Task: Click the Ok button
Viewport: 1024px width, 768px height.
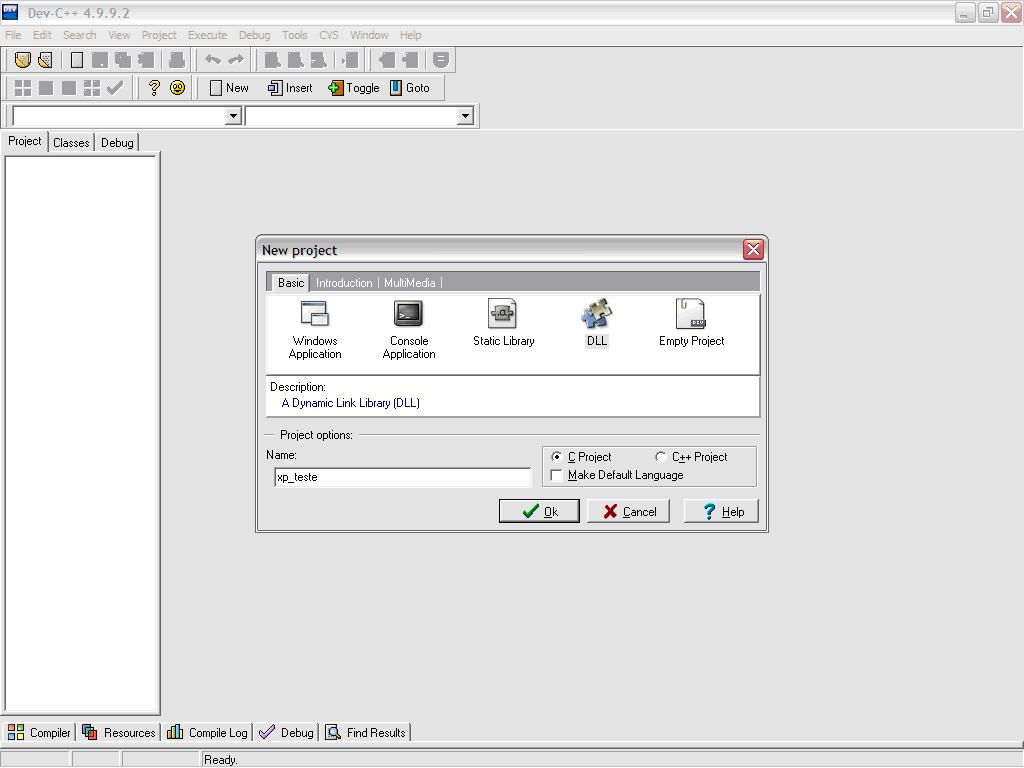Action: 539,511
